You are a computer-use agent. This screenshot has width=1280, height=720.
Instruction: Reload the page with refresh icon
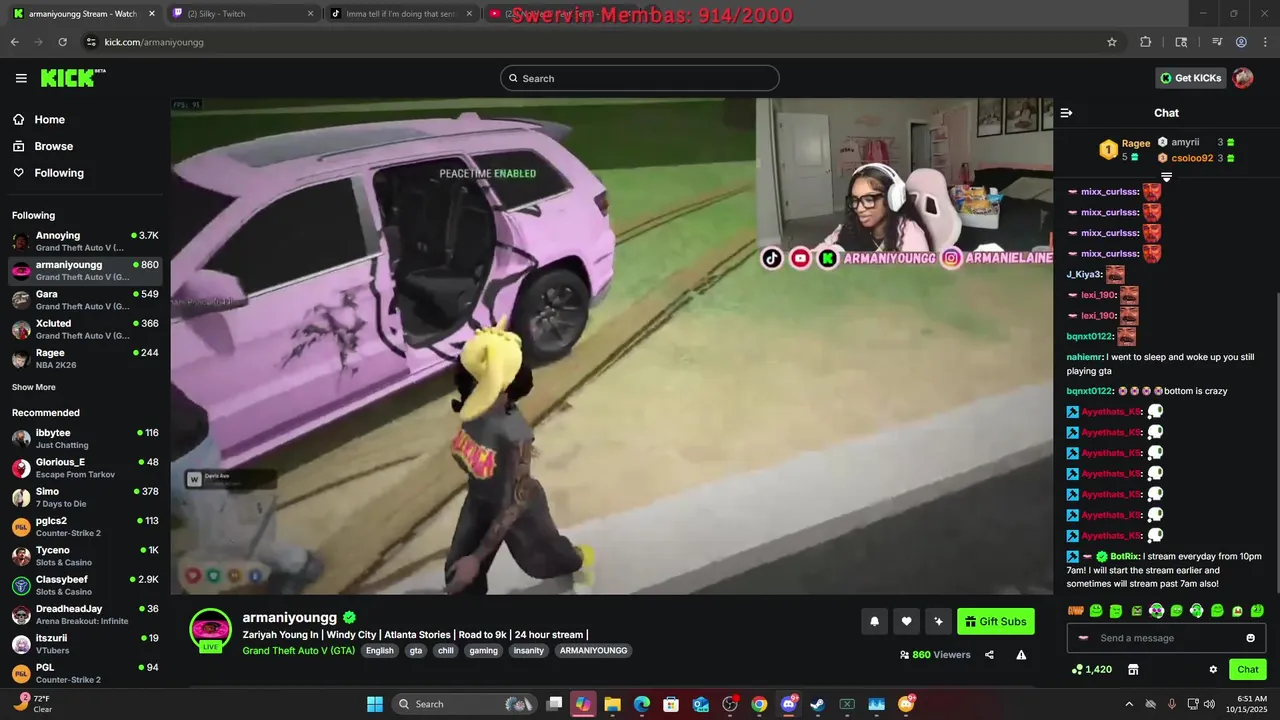pyautogui.click(x=62, y=42)
